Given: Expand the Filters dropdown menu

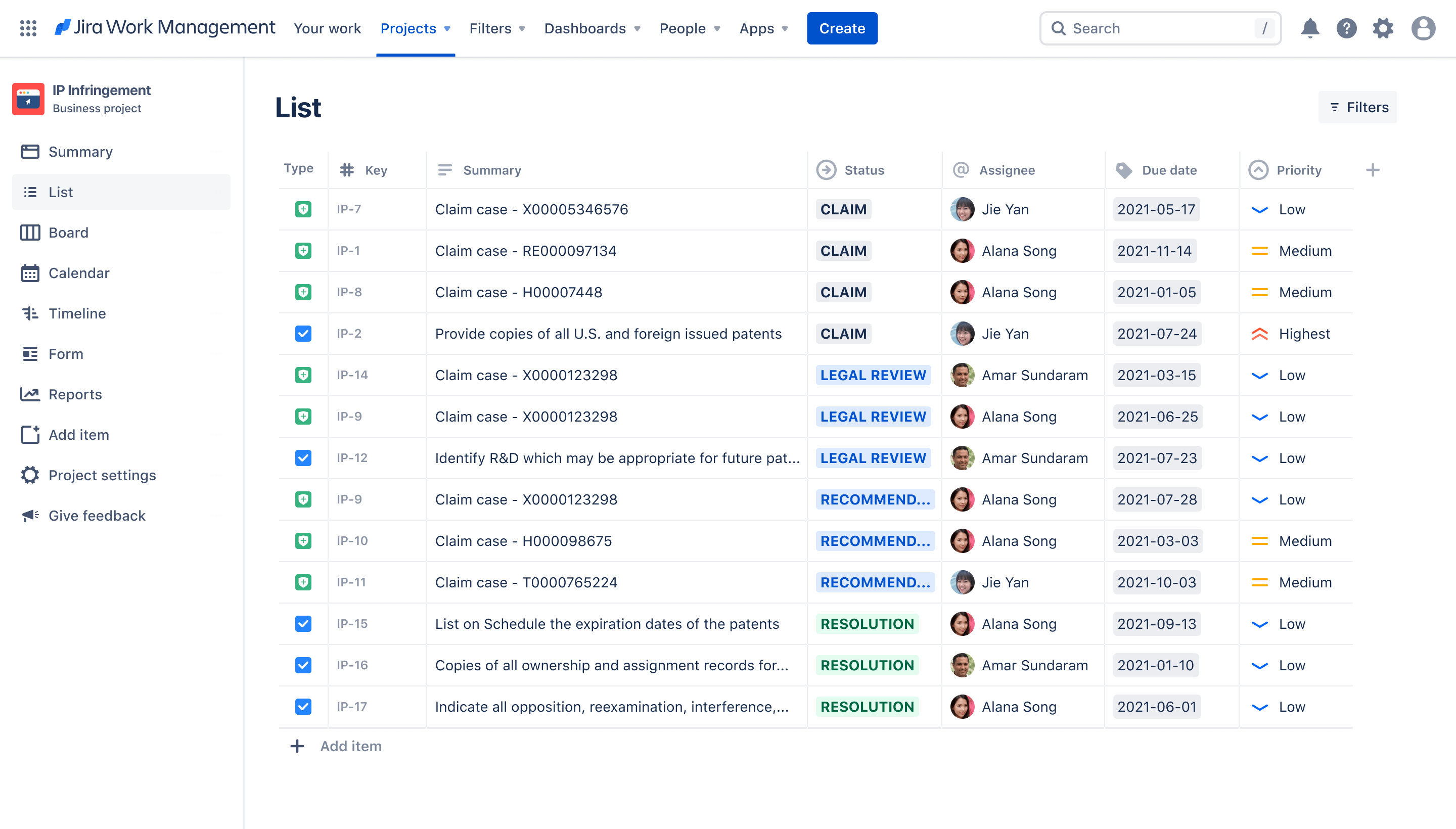Looking at the screenshot, I should point(496,27).
